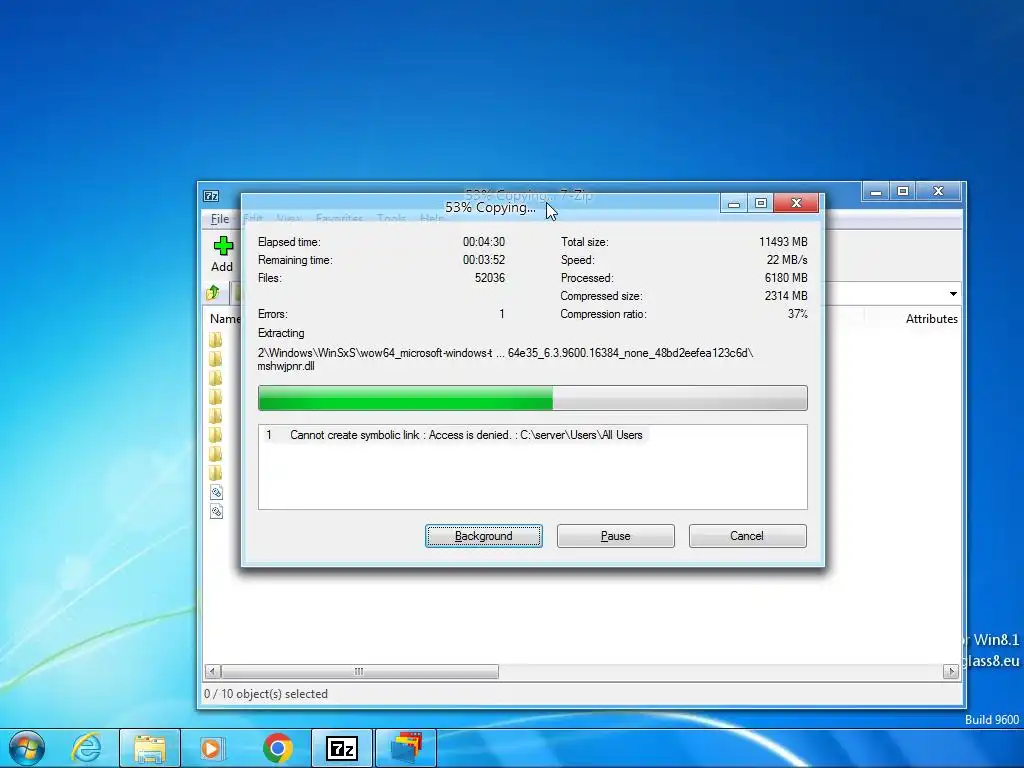Open File Explorer from the taskbar

(150, 748)
